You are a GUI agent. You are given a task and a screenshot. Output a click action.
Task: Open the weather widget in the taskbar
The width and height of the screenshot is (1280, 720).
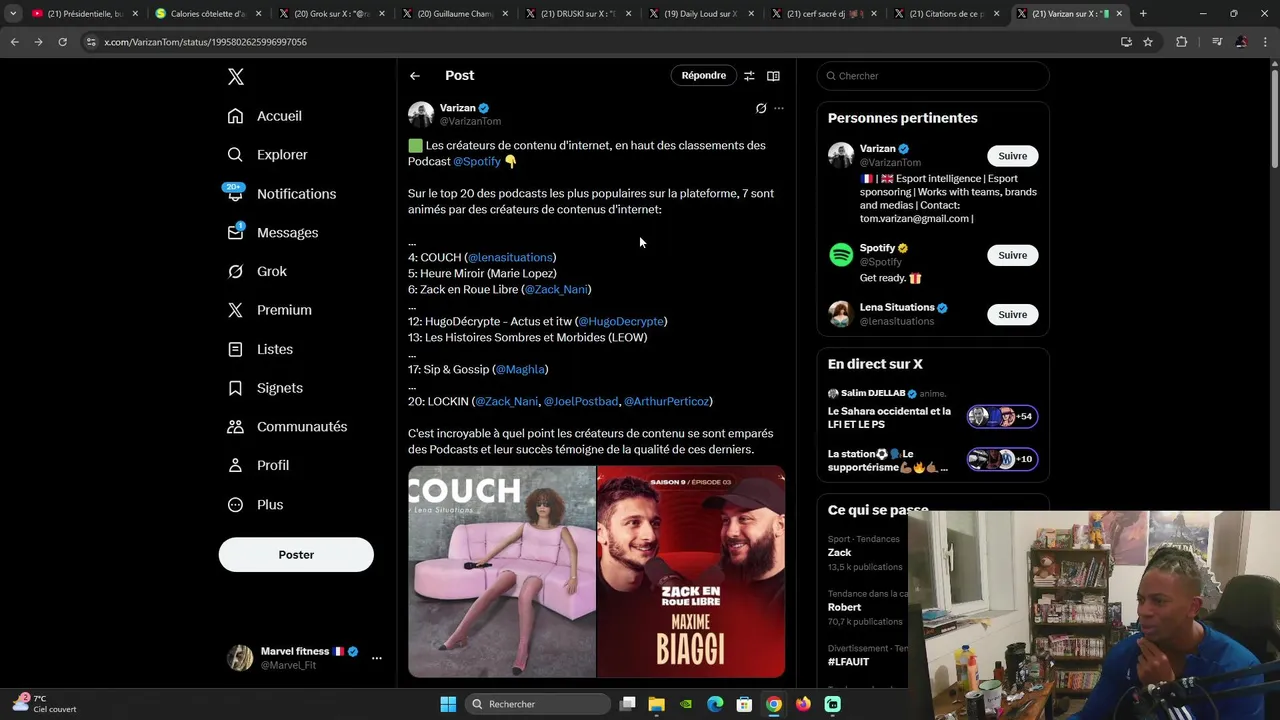coord(45,704)
